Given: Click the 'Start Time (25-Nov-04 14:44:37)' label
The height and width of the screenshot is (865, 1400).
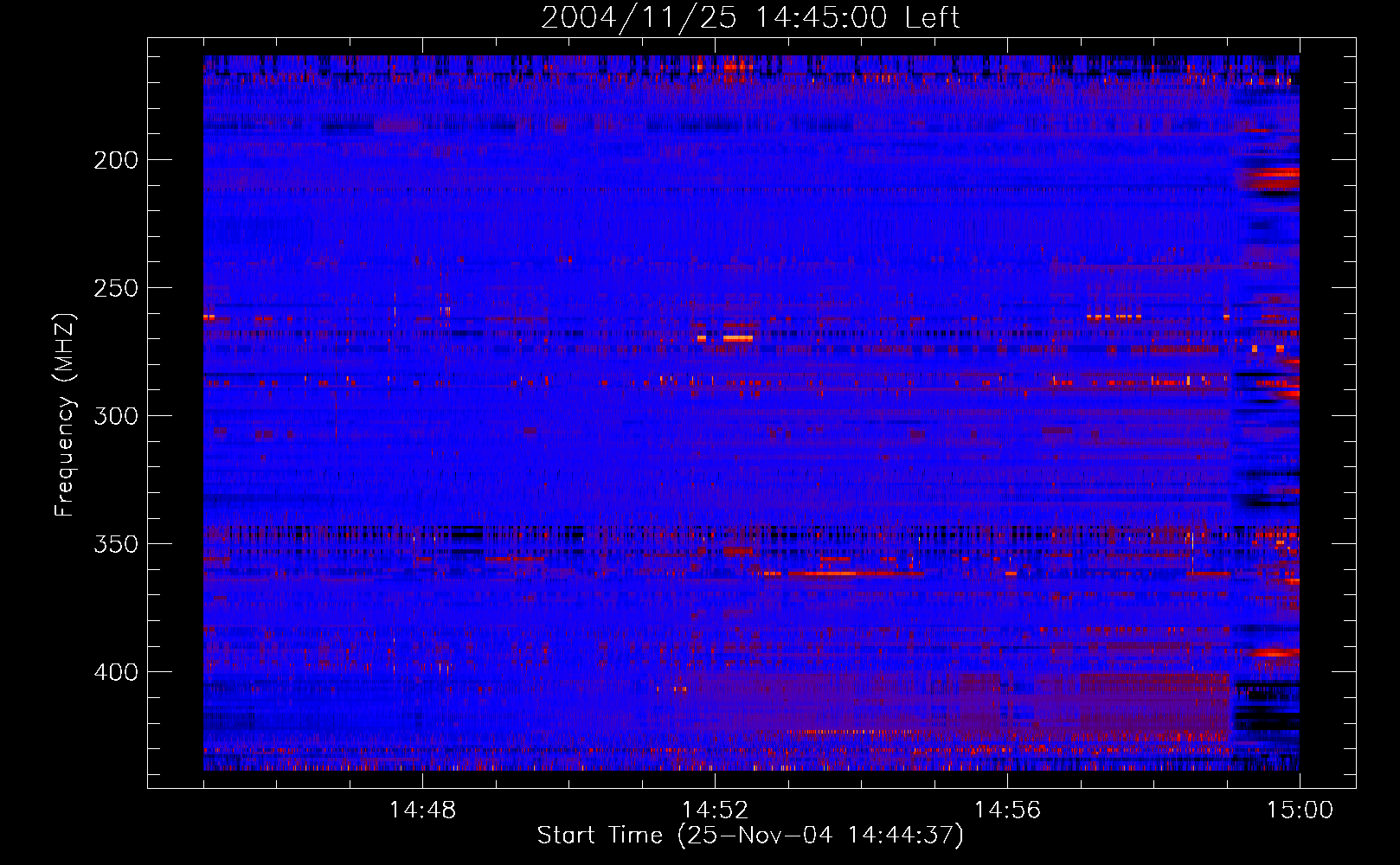Looking at the screenshot, I should [750, 836].
